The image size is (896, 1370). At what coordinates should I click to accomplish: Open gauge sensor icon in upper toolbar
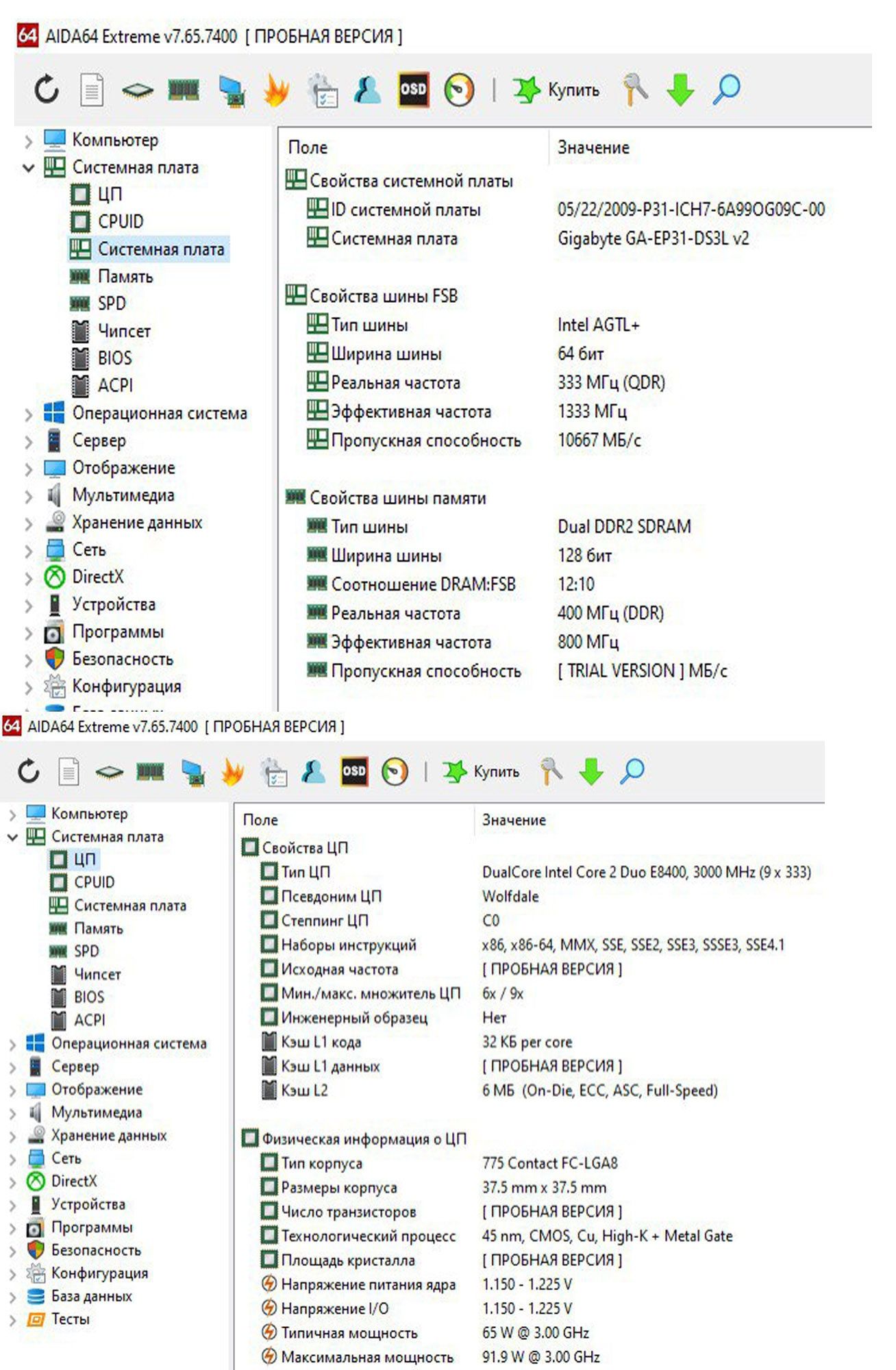tap(459, 90)
